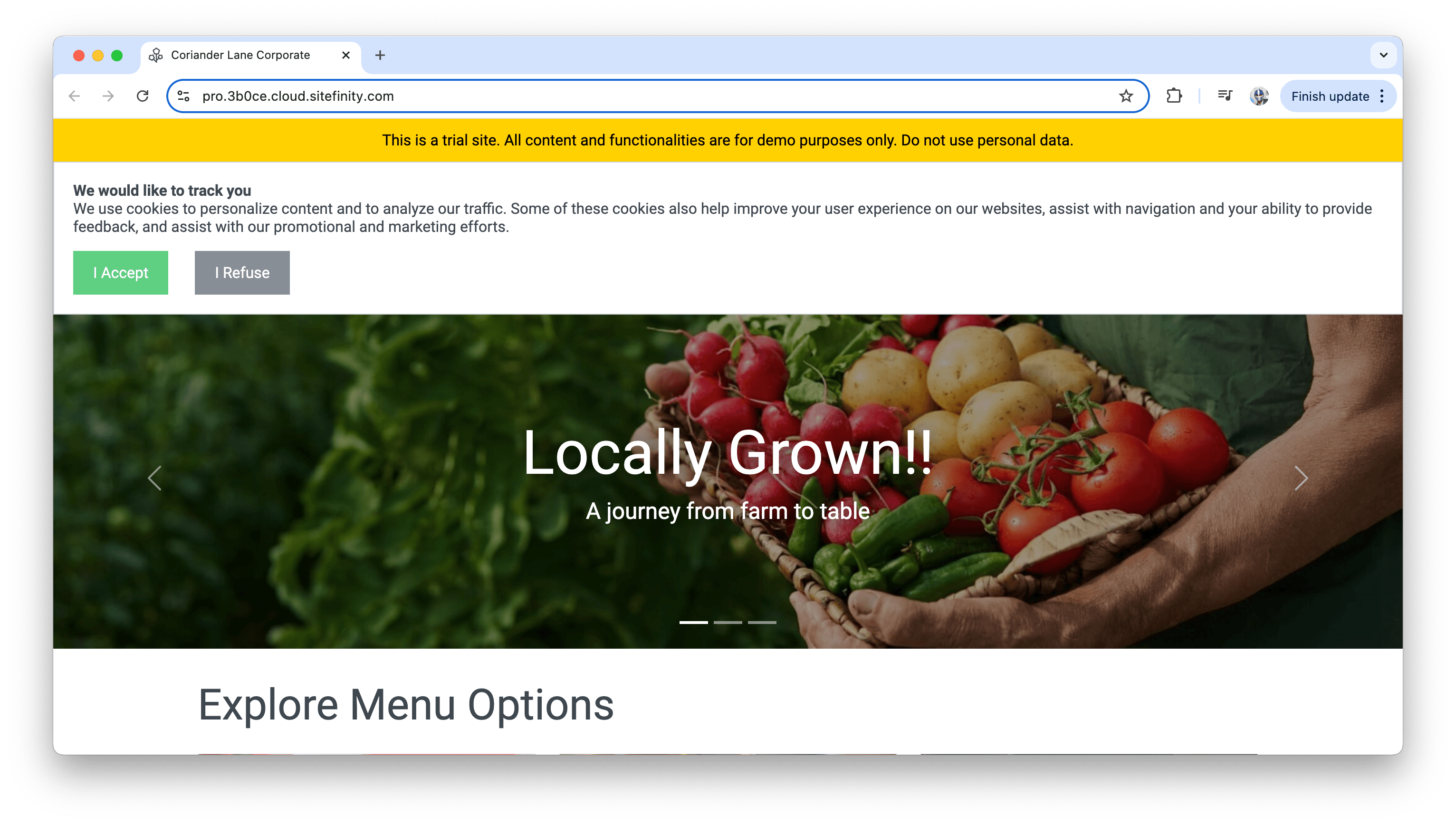This screenshot has height=825, width=1456.
Task: Select the Explore Menu Options section
Action: pyautogui.click(x=406, y=704)
